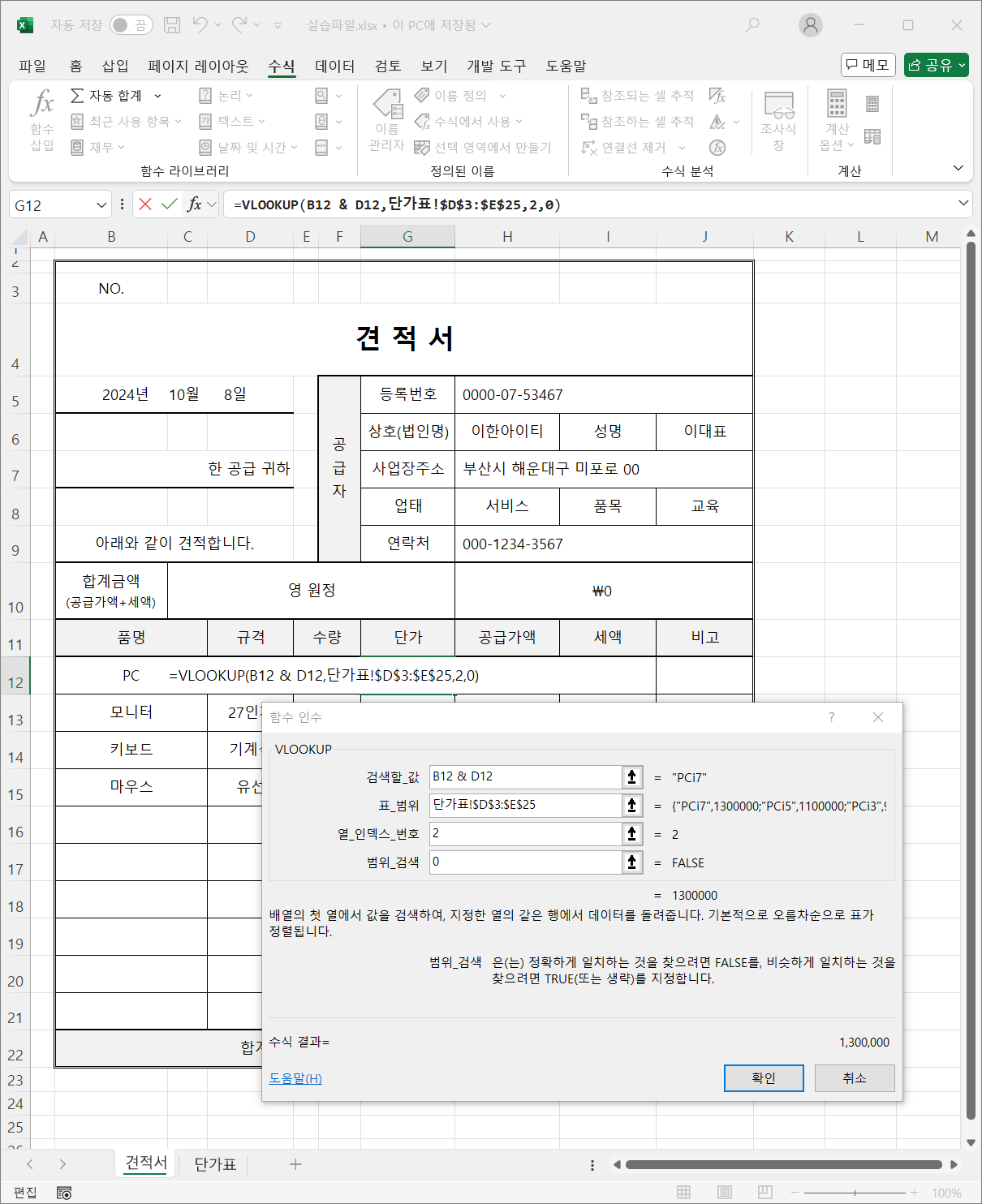Collapse dialog button beside 표_범위 field
Image resolution: width=982 pixels, height=1204 pixels.
point(632,805)
